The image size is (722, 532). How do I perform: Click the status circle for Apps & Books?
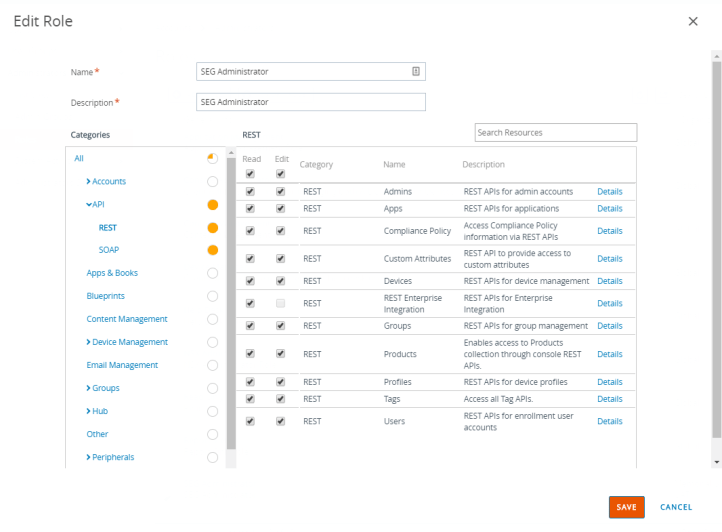[212, 273]
